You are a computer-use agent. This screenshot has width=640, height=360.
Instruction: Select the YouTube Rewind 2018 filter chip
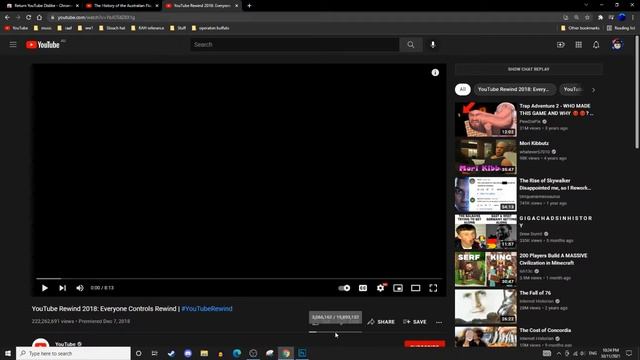point(514,89)
